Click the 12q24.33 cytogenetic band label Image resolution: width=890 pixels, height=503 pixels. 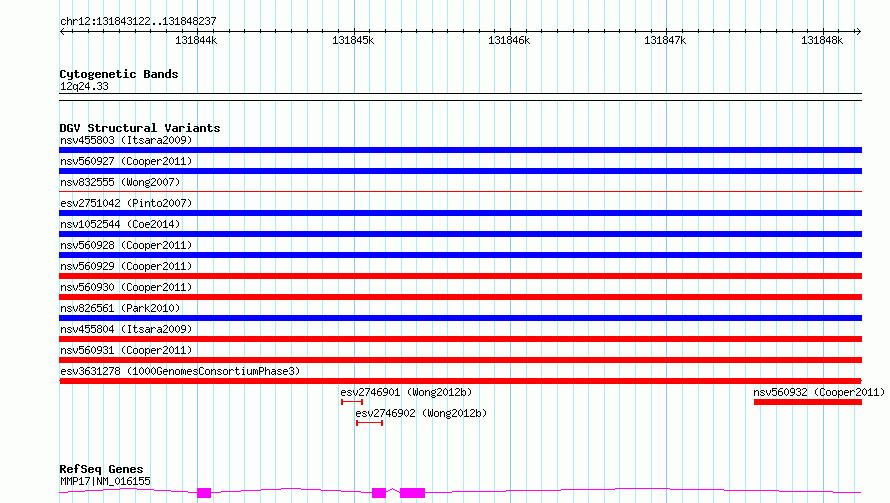(x=84, y=86)
